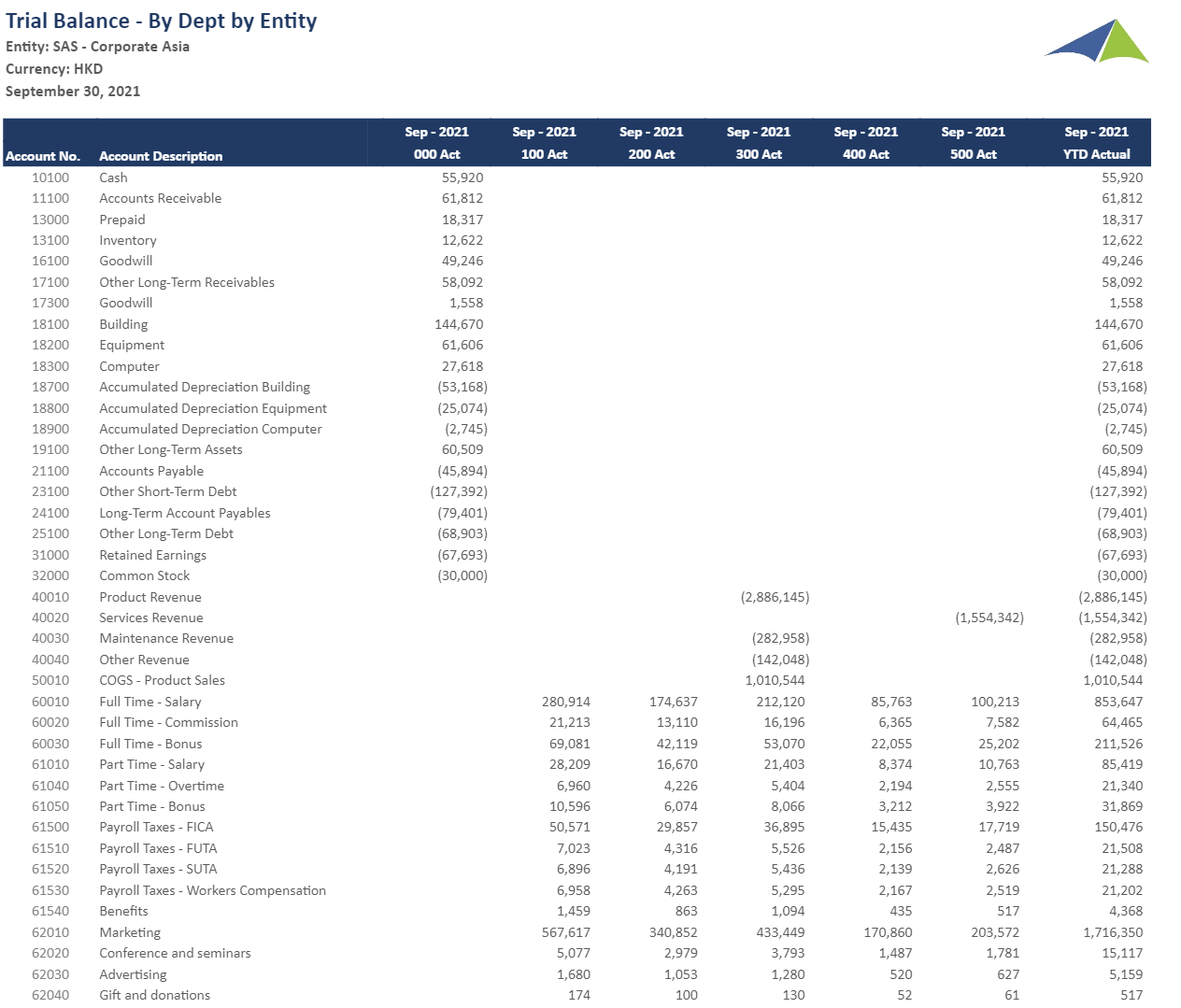Click Other Long-Term Debt description
The height and width of the screenshot is (1008, 1181).
click(166, 533)
